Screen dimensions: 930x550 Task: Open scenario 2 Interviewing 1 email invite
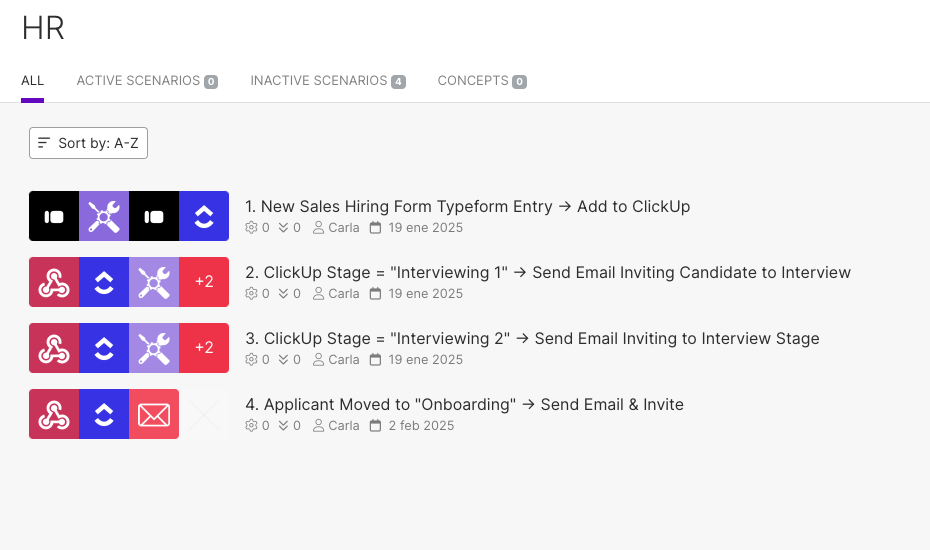pos(548,272)
